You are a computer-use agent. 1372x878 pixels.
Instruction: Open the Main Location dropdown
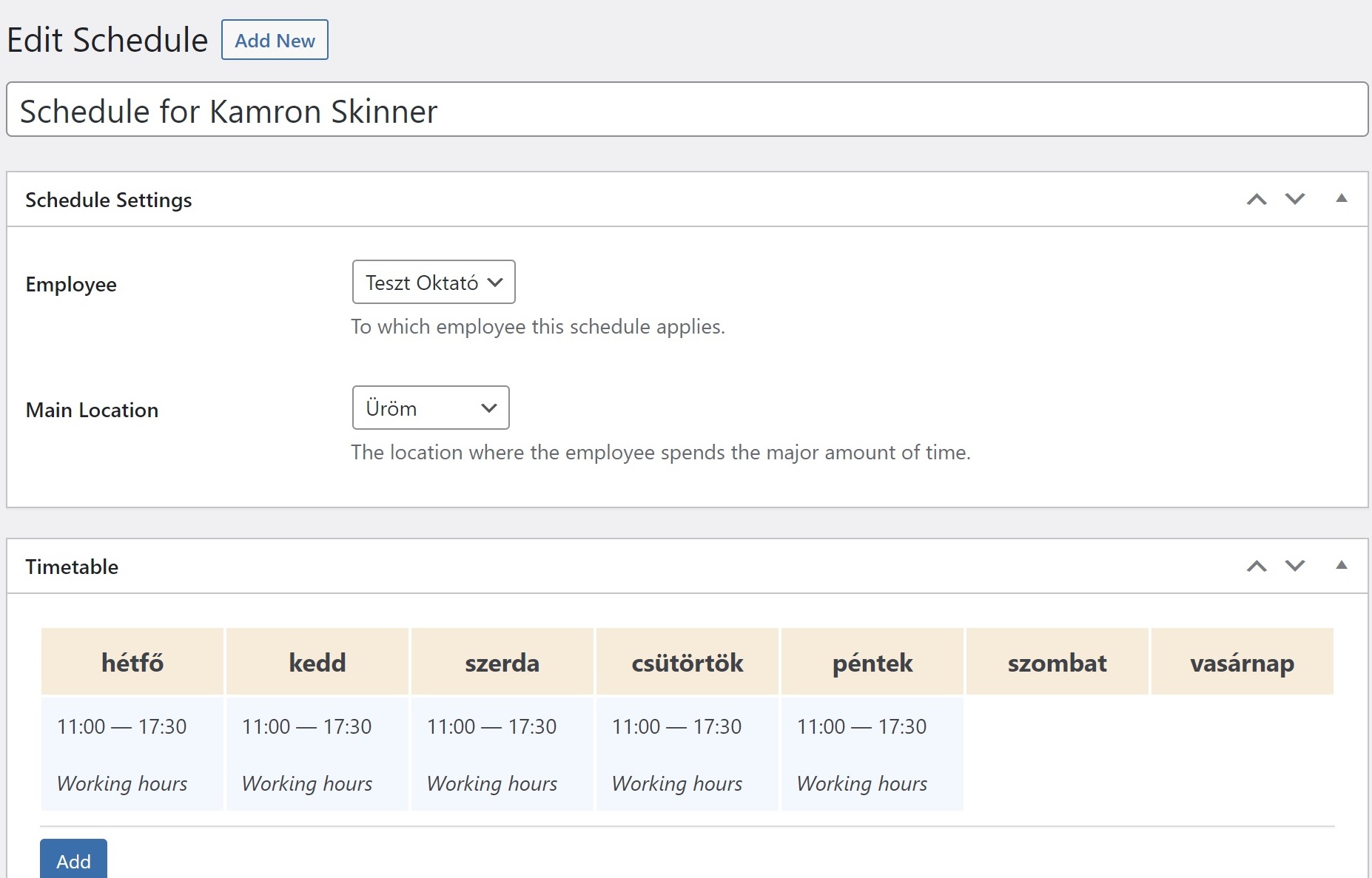click(x=431, y=408)
